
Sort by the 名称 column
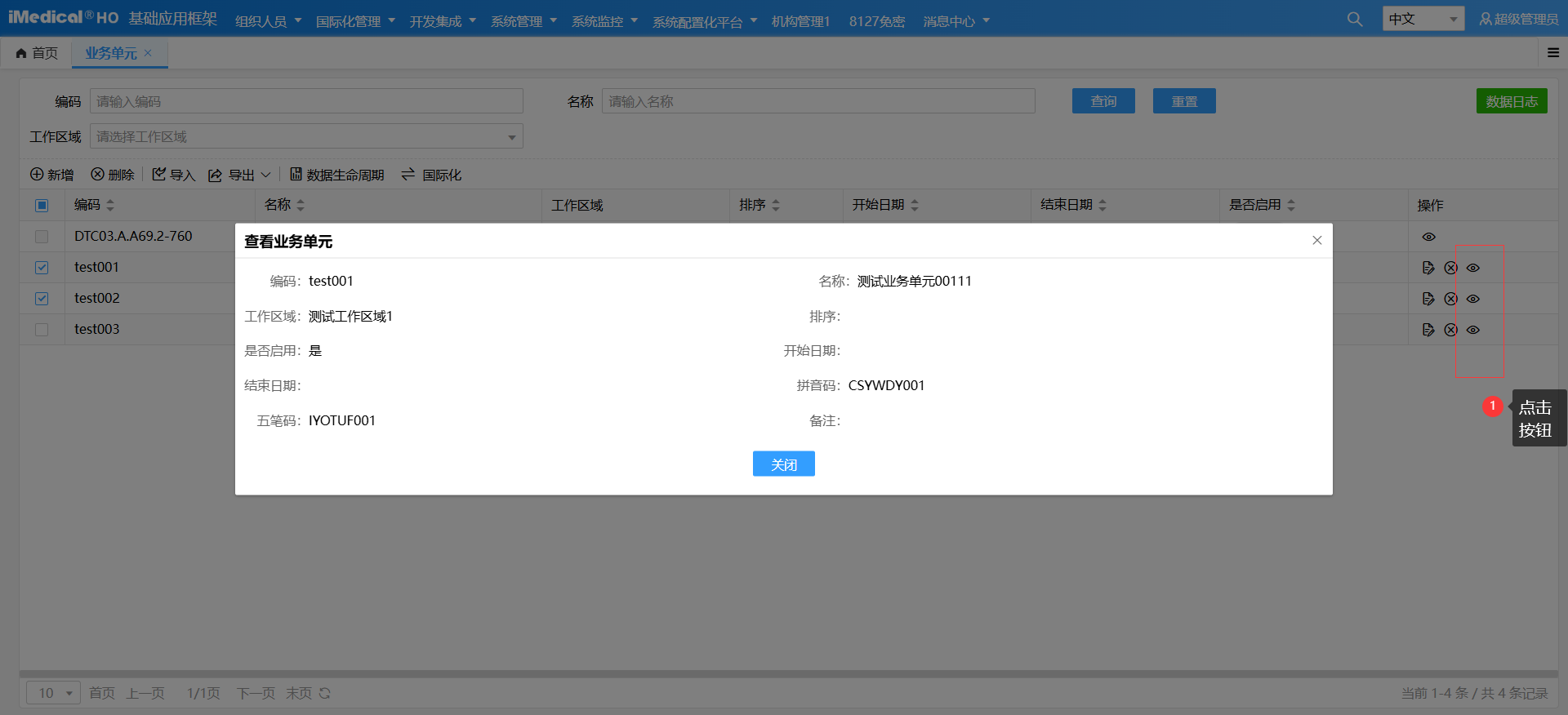pos(301,205)
